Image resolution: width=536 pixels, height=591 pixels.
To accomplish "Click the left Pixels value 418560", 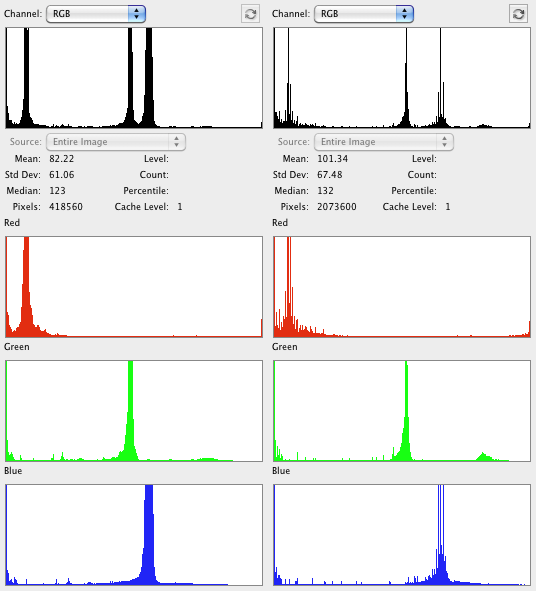I will (x=66, y=207).
